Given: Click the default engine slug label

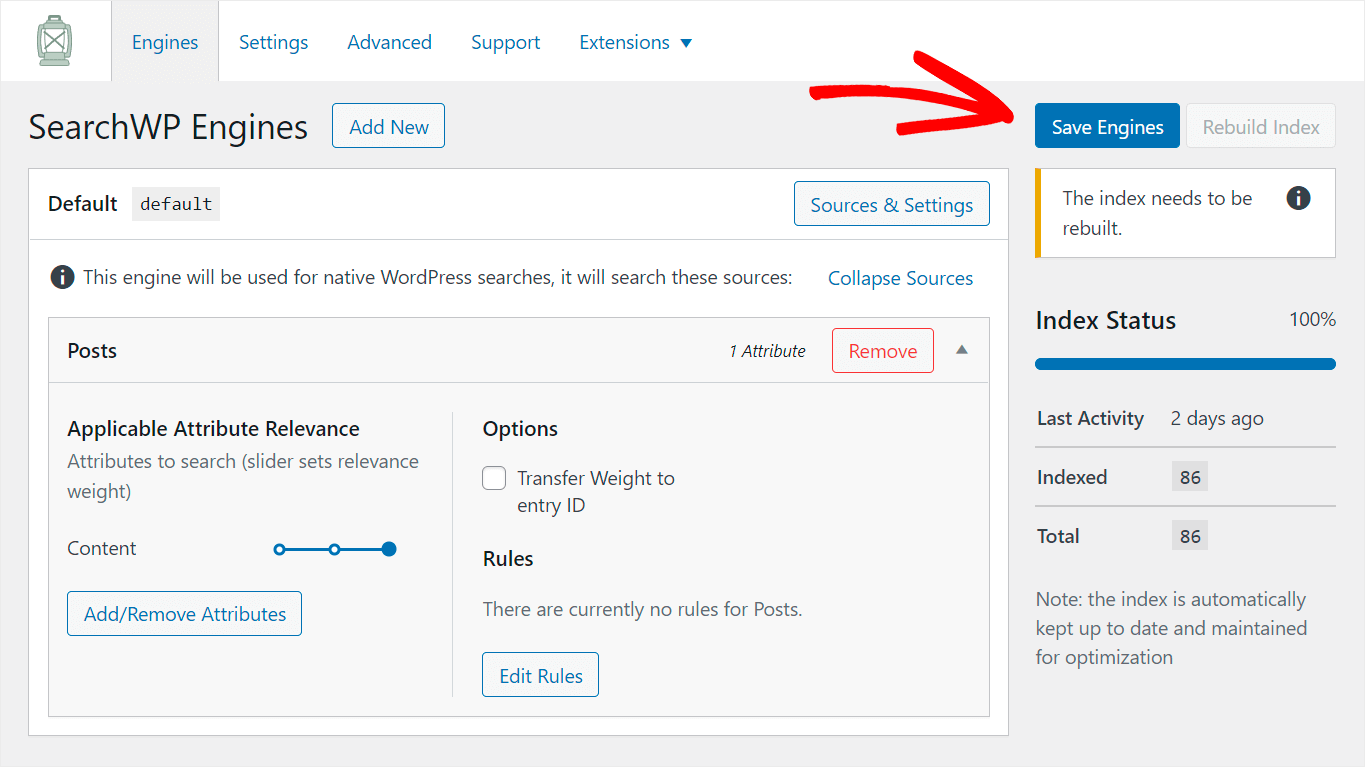Looking at the screenshot, I should (176, 203).
